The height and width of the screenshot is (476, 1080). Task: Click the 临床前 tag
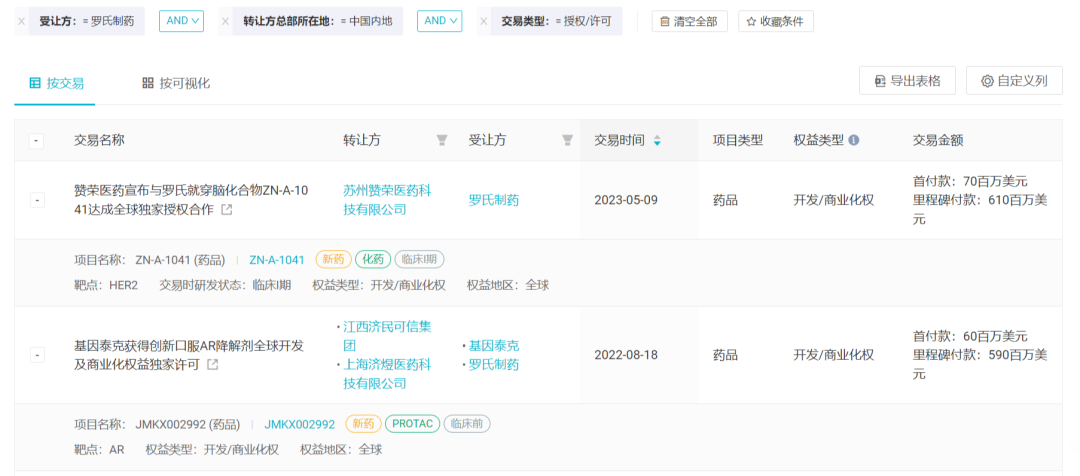pos(467,424)
